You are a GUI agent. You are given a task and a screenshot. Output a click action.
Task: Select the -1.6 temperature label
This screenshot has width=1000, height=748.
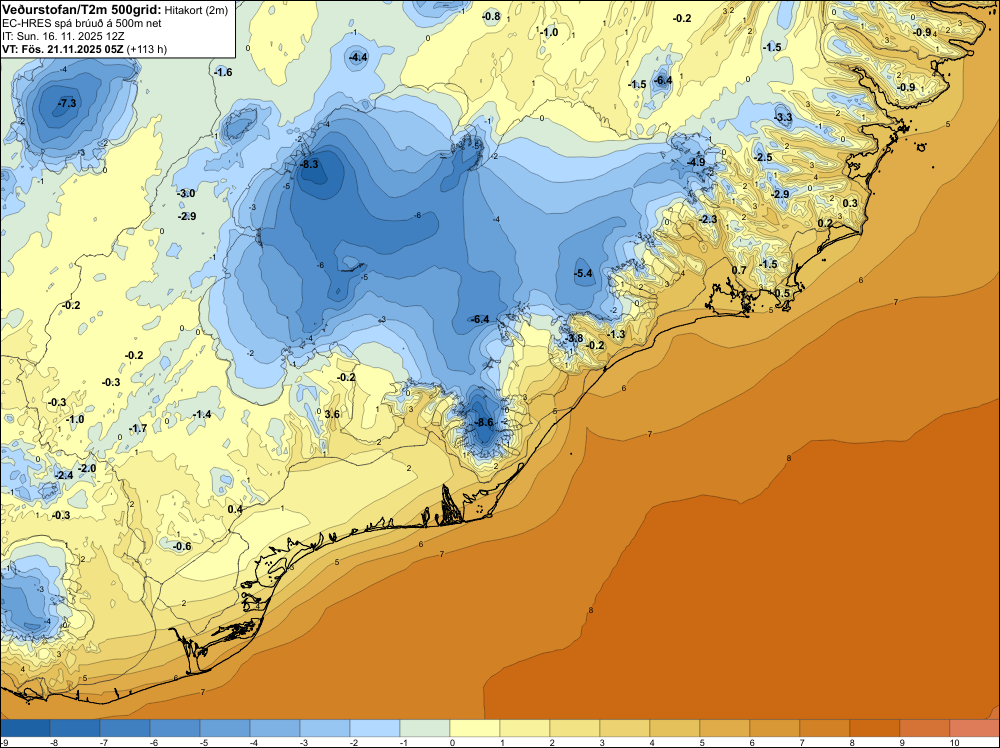coord(223,72)
